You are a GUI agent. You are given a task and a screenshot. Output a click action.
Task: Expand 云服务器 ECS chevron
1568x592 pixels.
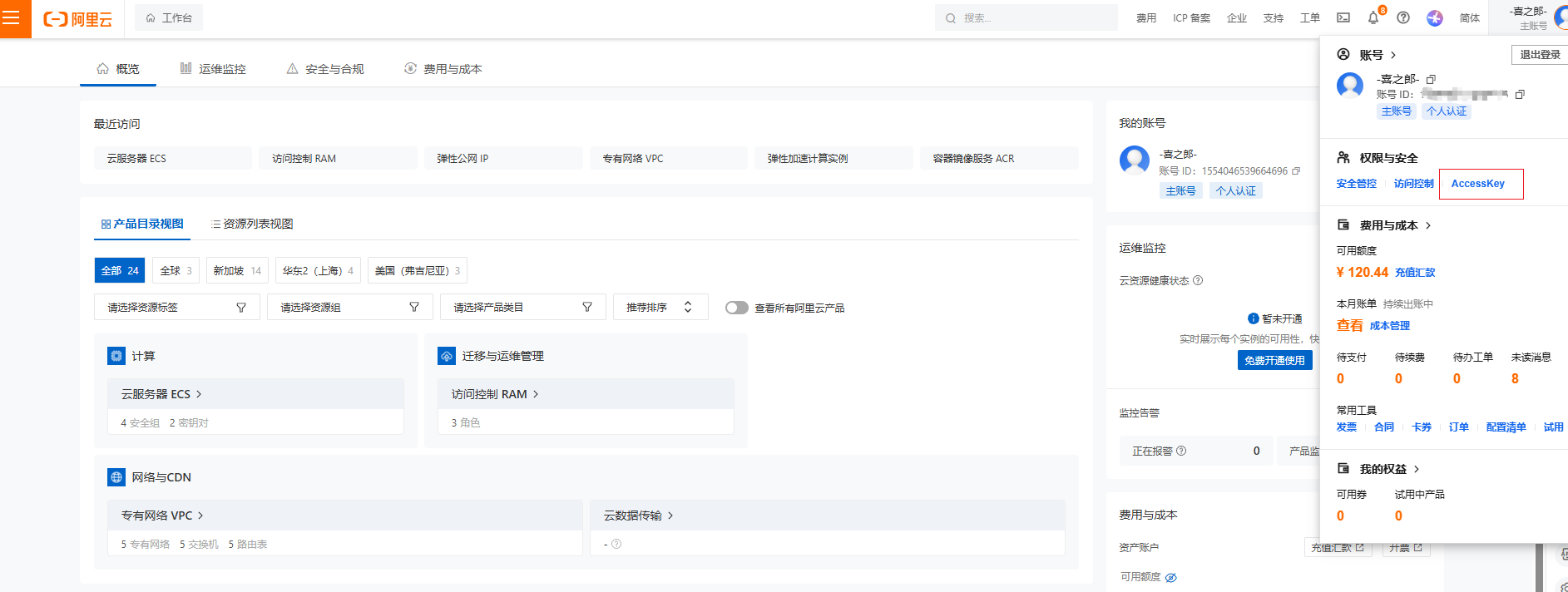click(199, 394)
